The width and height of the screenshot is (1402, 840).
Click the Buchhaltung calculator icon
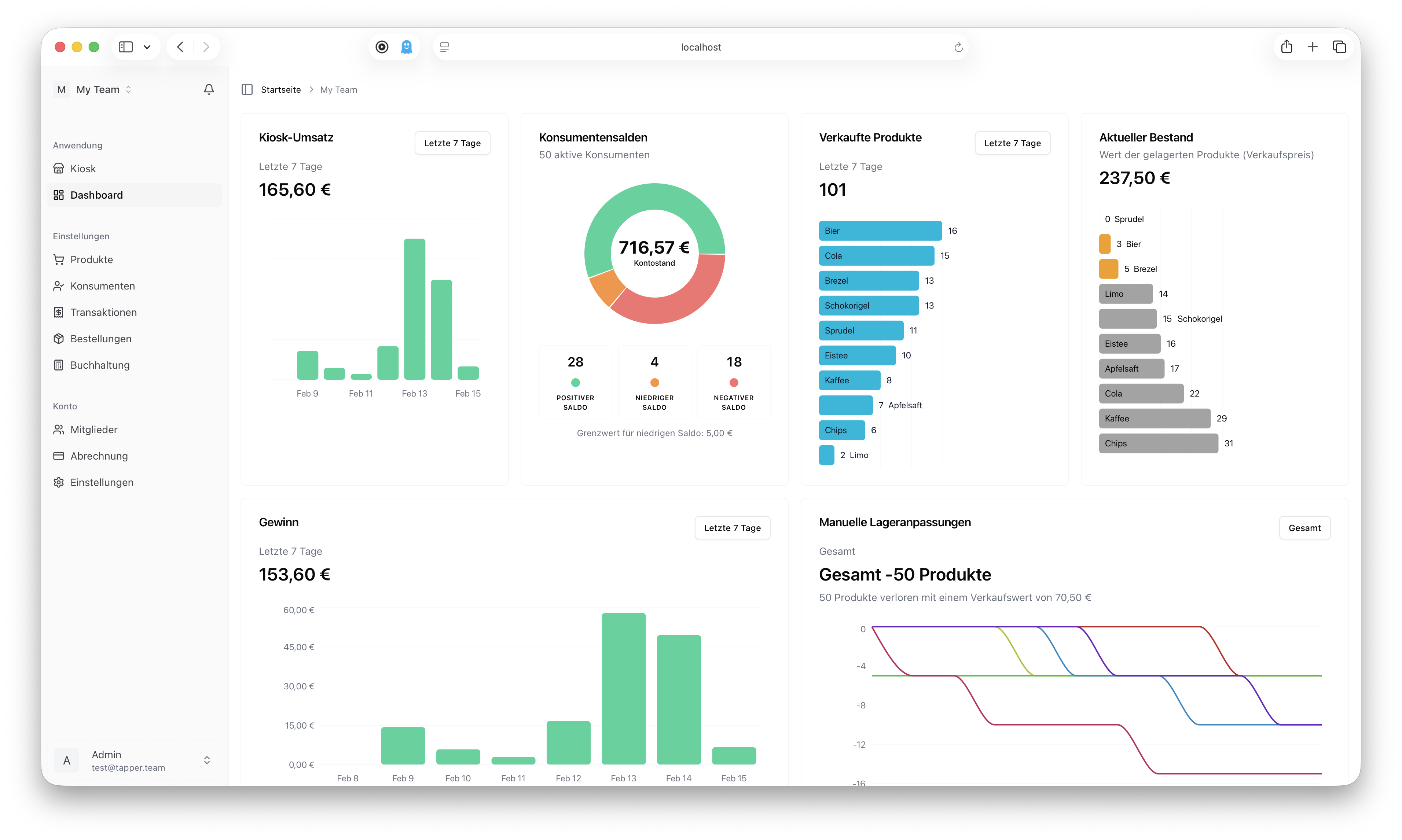[58, 365]
